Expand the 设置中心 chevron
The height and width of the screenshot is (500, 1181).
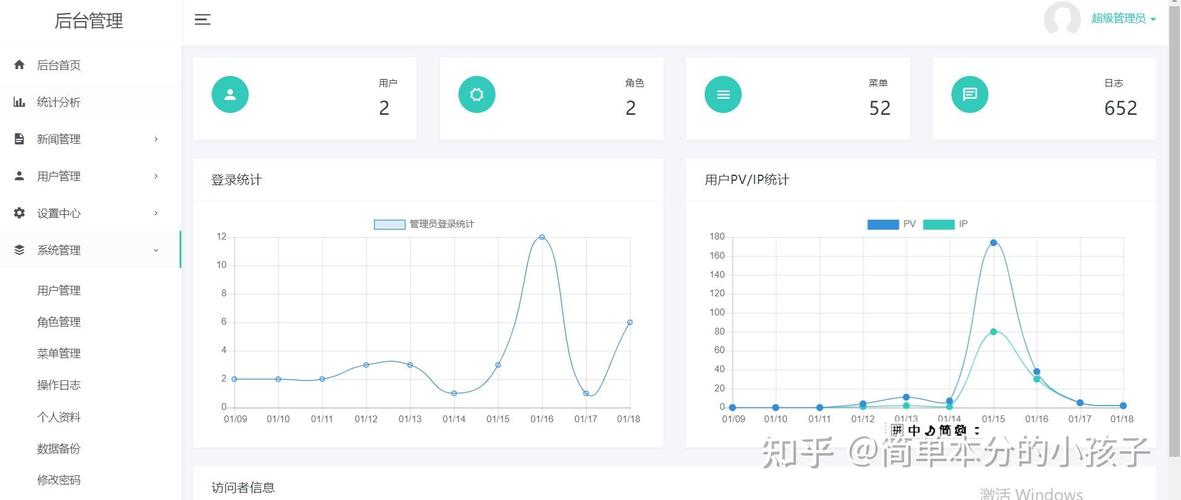coord(156,213)
